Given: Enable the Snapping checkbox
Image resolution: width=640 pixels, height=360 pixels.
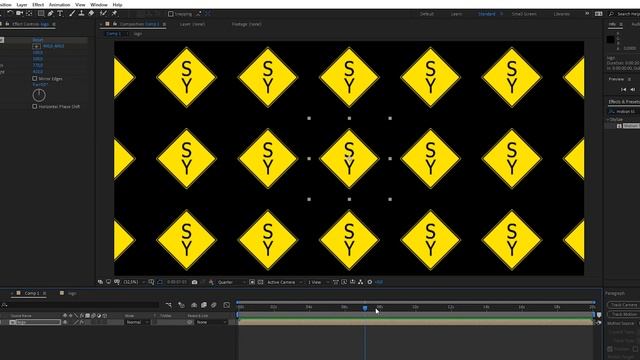Looking at the screenshot, I should pyautogui.click(x=171, y=14).
